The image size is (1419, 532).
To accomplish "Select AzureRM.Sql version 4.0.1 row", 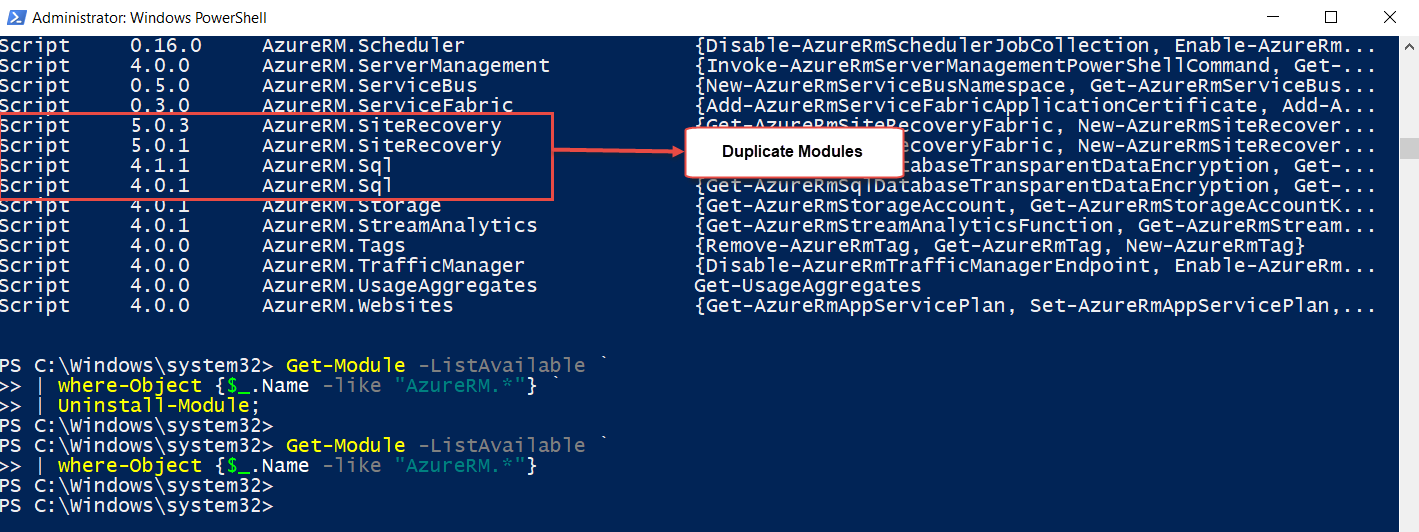I will pyautogui.click(x=275, y=186).
